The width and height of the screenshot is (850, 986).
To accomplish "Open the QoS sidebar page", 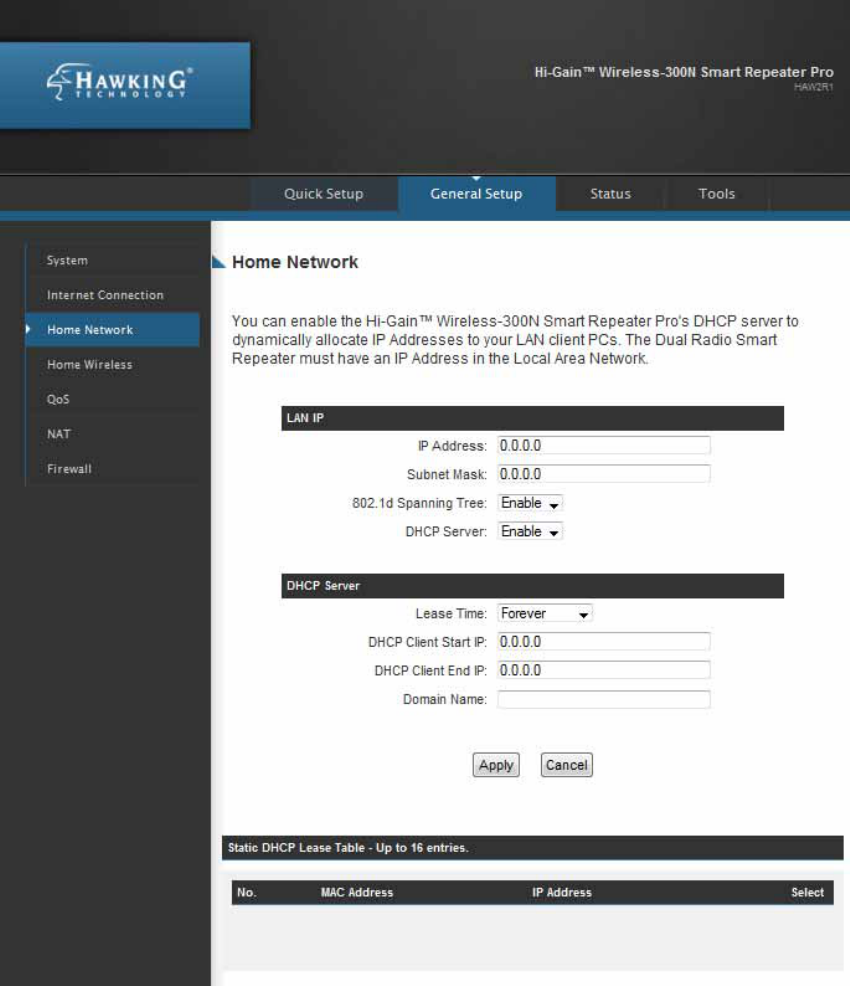I will point(113,399).
